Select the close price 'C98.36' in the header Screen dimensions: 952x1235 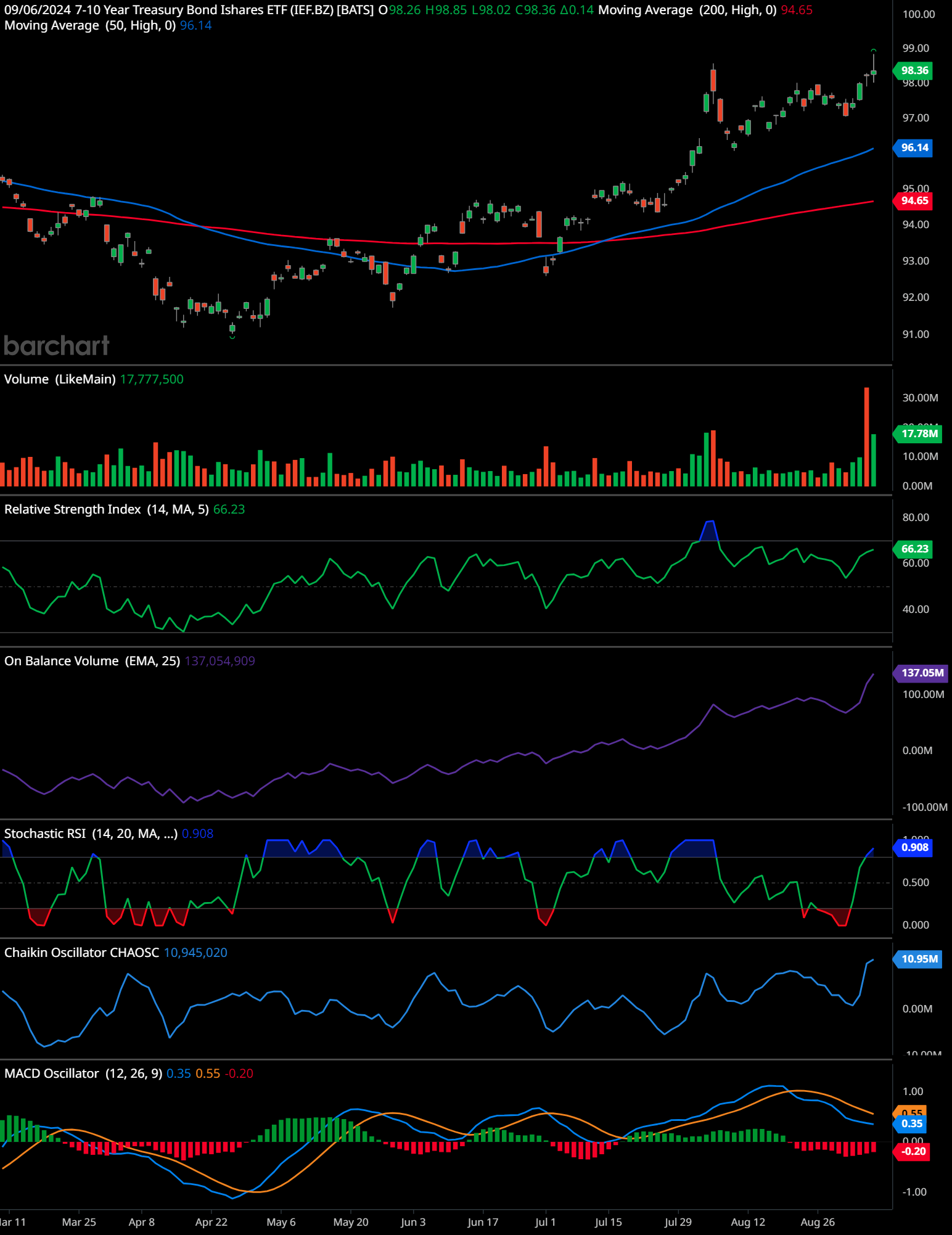535,10
